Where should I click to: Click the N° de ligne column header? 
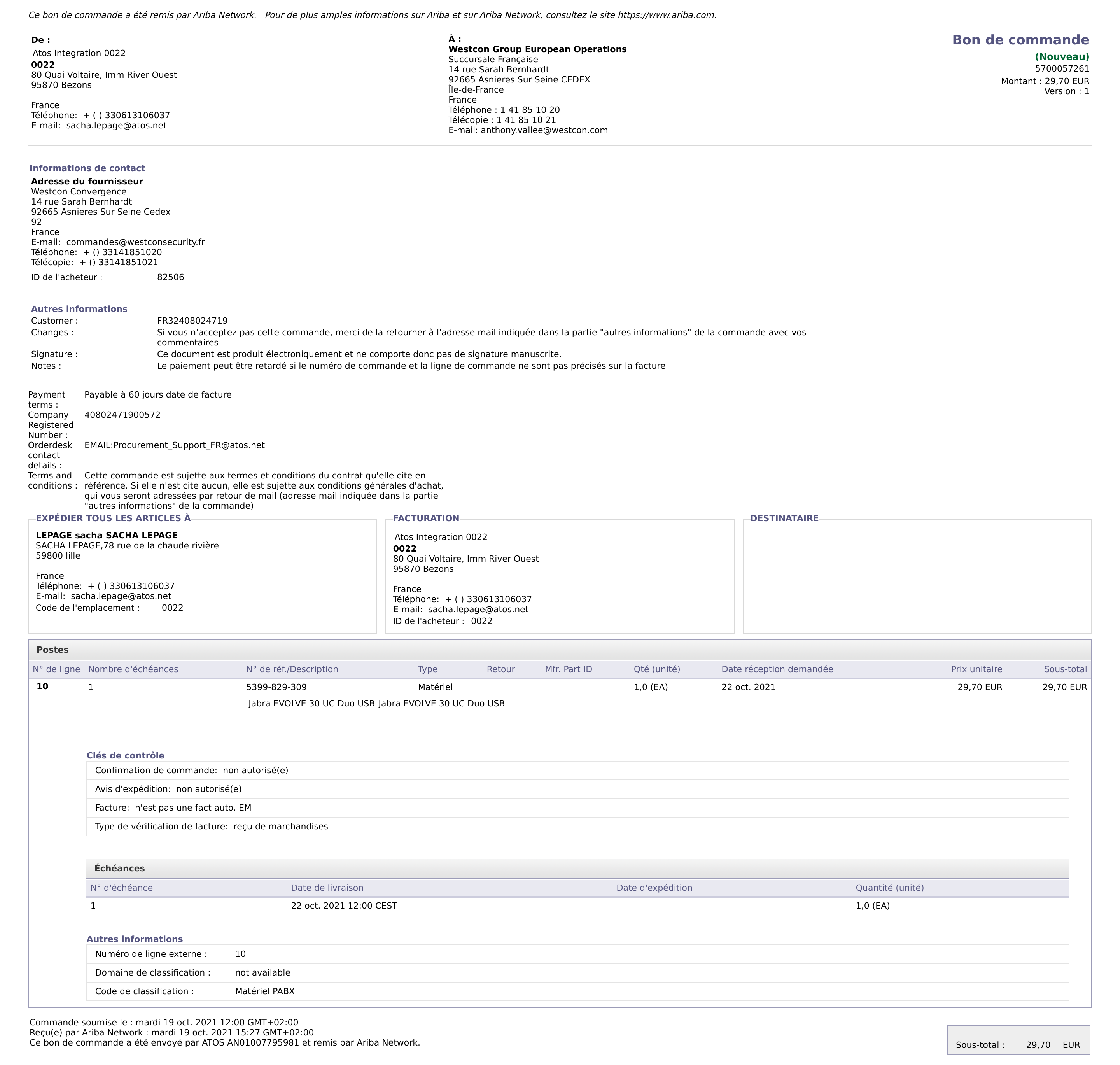[x=56, y=669]
